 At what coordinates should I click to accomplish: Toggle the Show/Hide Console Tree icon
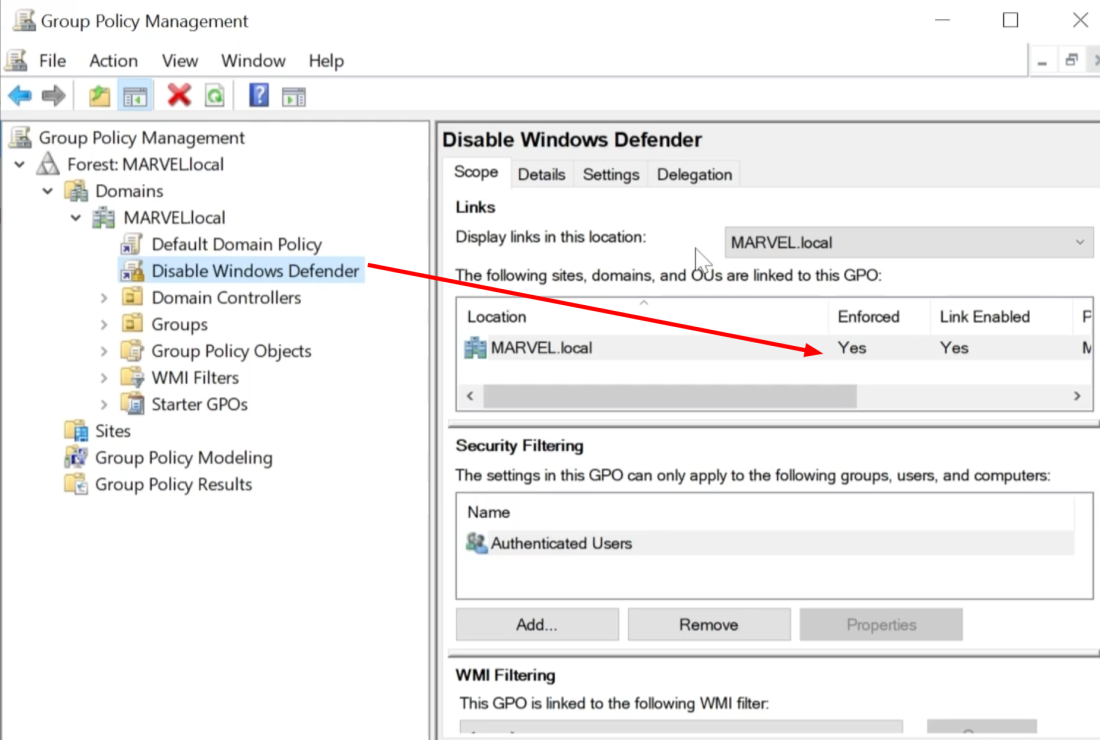coord(135,96)
